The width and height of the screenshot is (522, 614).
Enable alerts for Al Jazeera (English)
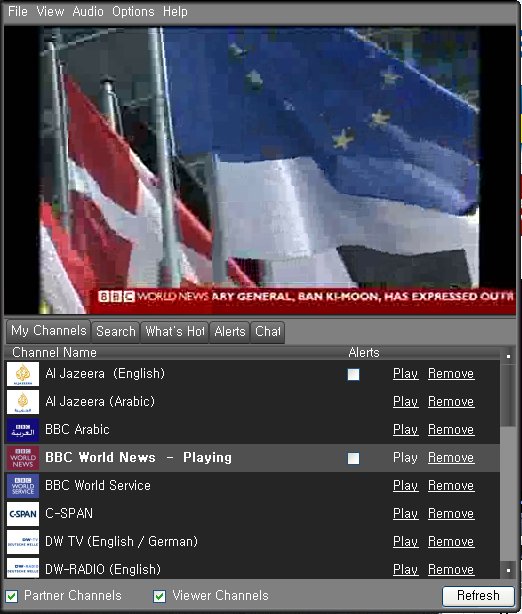coord(353,375)
